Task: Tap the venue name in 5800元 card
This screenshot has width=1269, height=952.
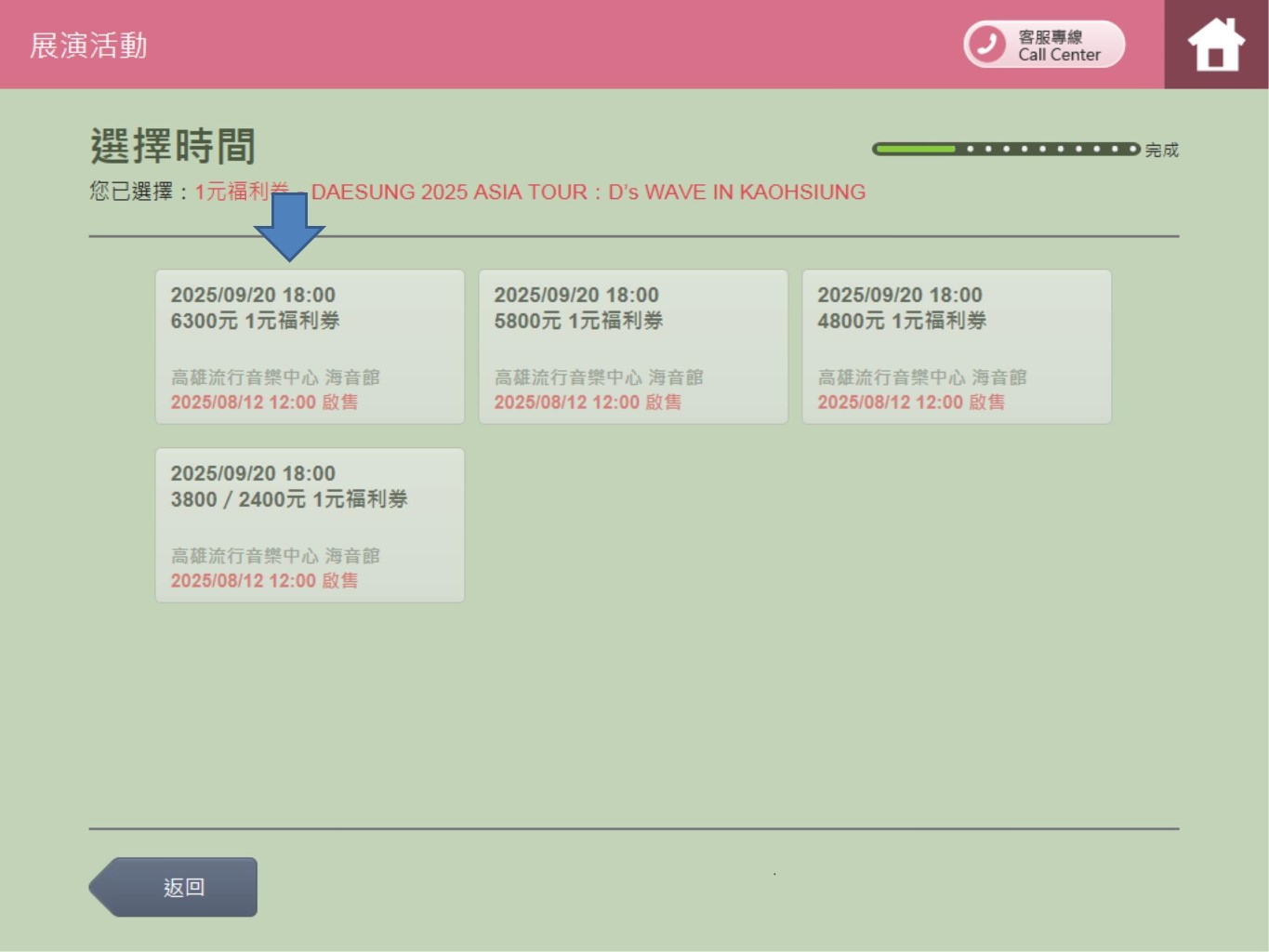Action: pyautogui.click(x=598, y=377)
